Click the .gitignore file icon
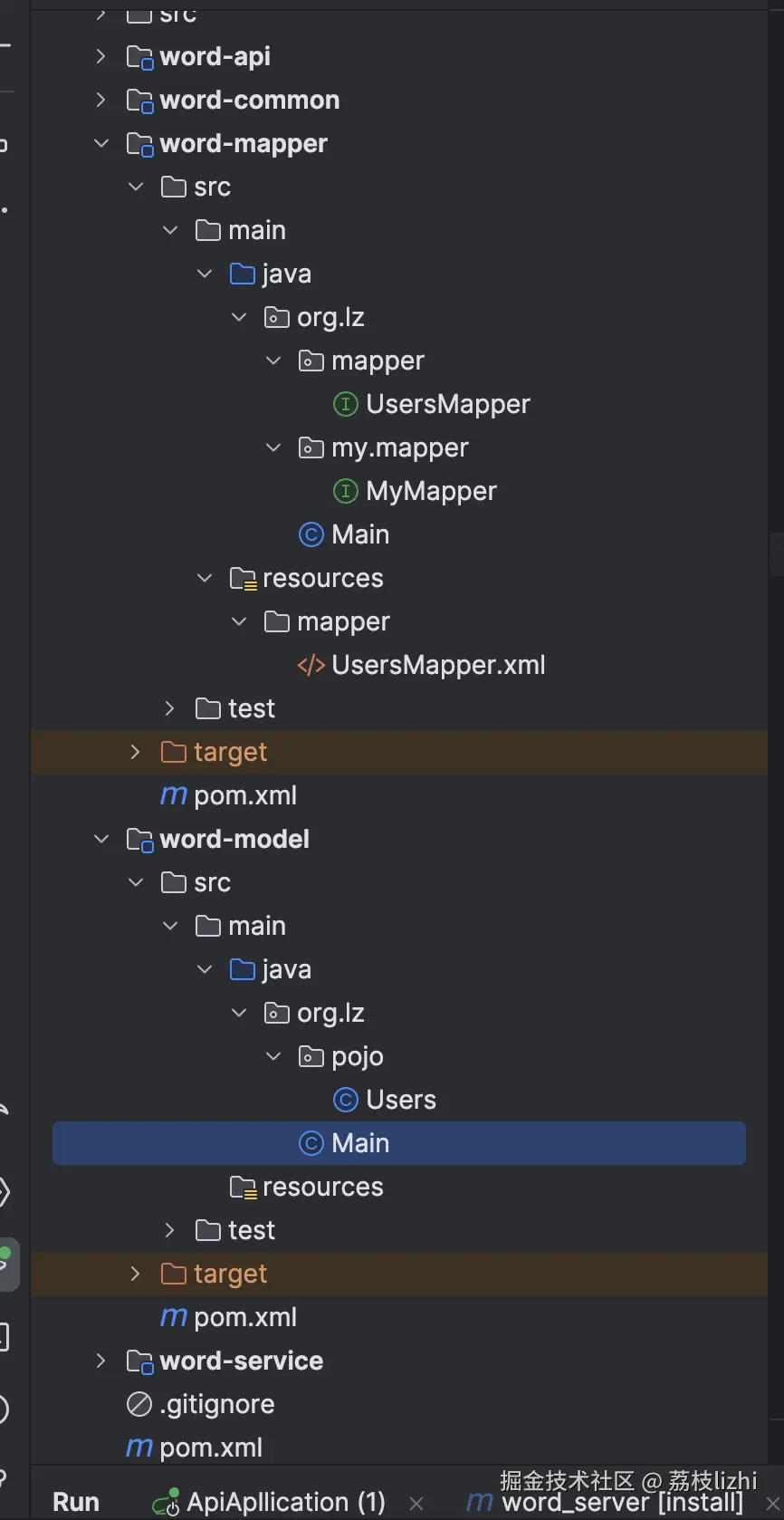This screenshot has width=784, height=1520. (139, 1404)
